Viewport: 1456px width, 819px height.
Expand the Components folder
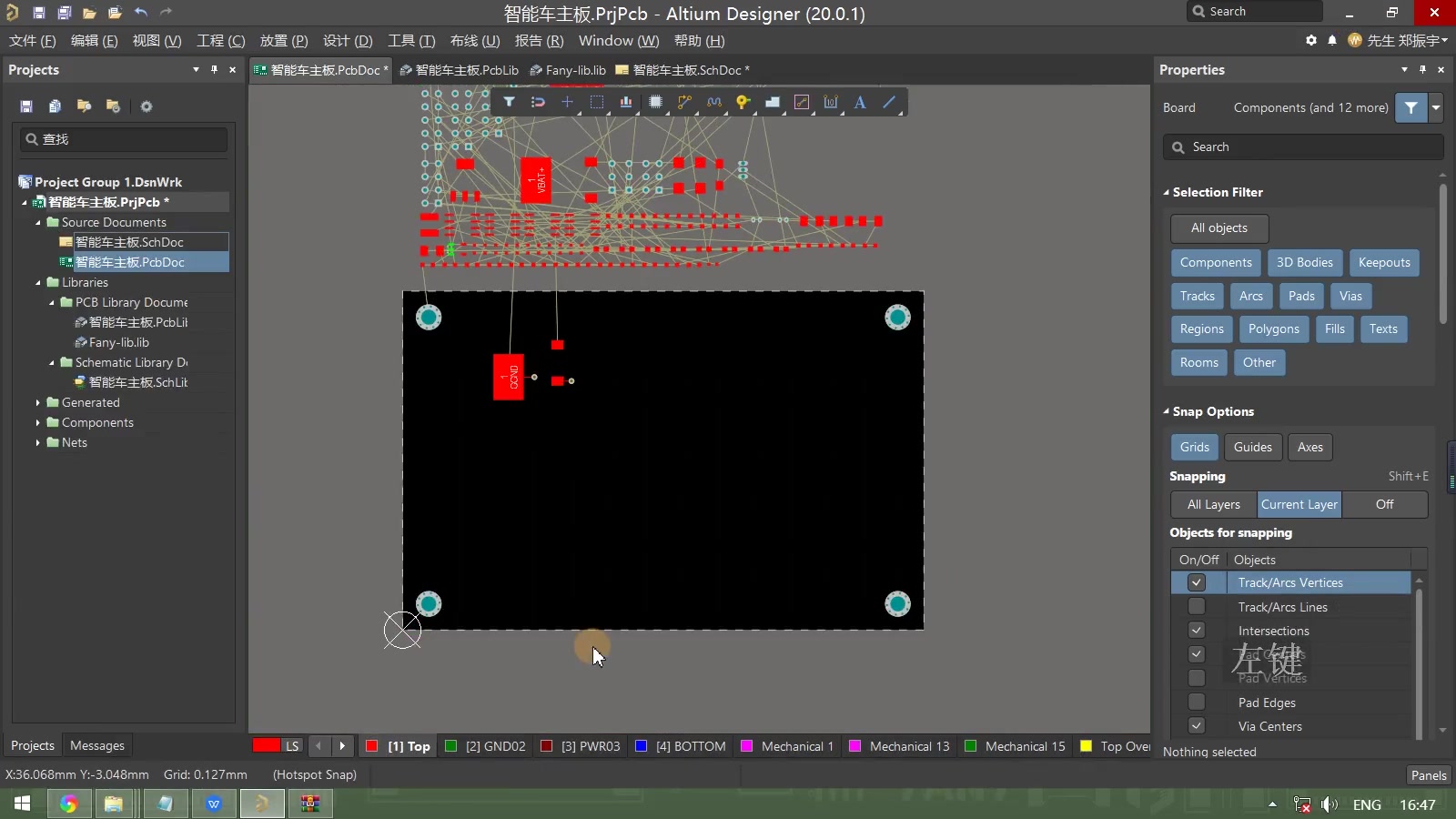pos(38,422)
